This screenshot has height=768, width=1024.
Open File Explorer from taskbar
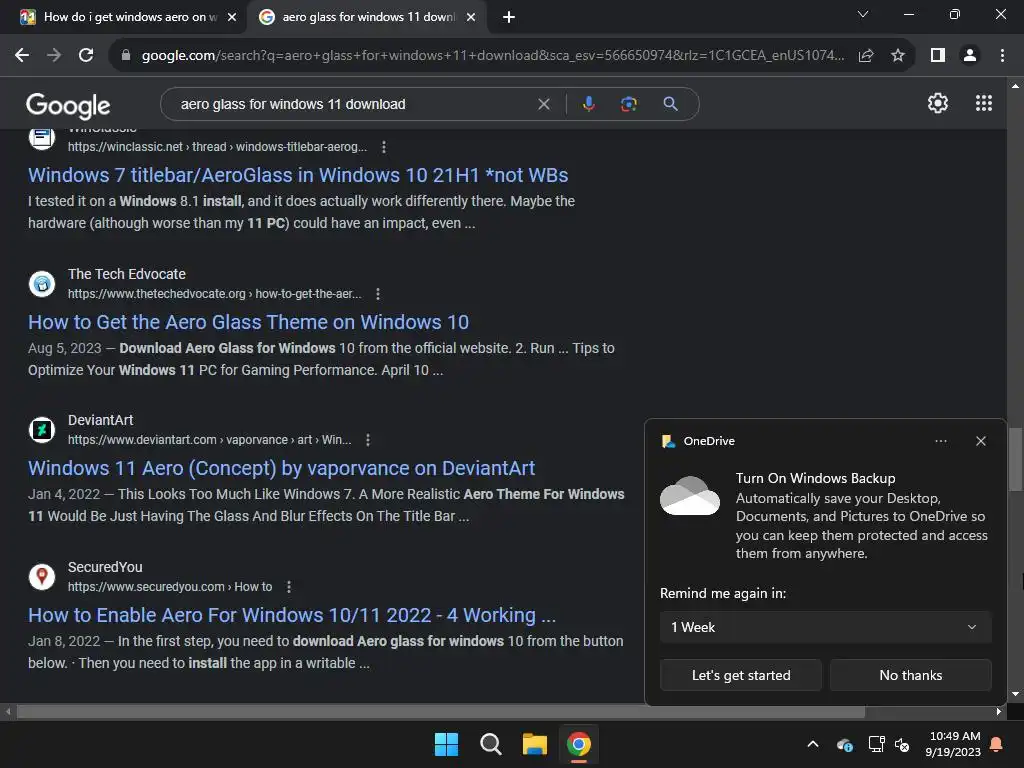pyautogui.click(x=534, y=744)
